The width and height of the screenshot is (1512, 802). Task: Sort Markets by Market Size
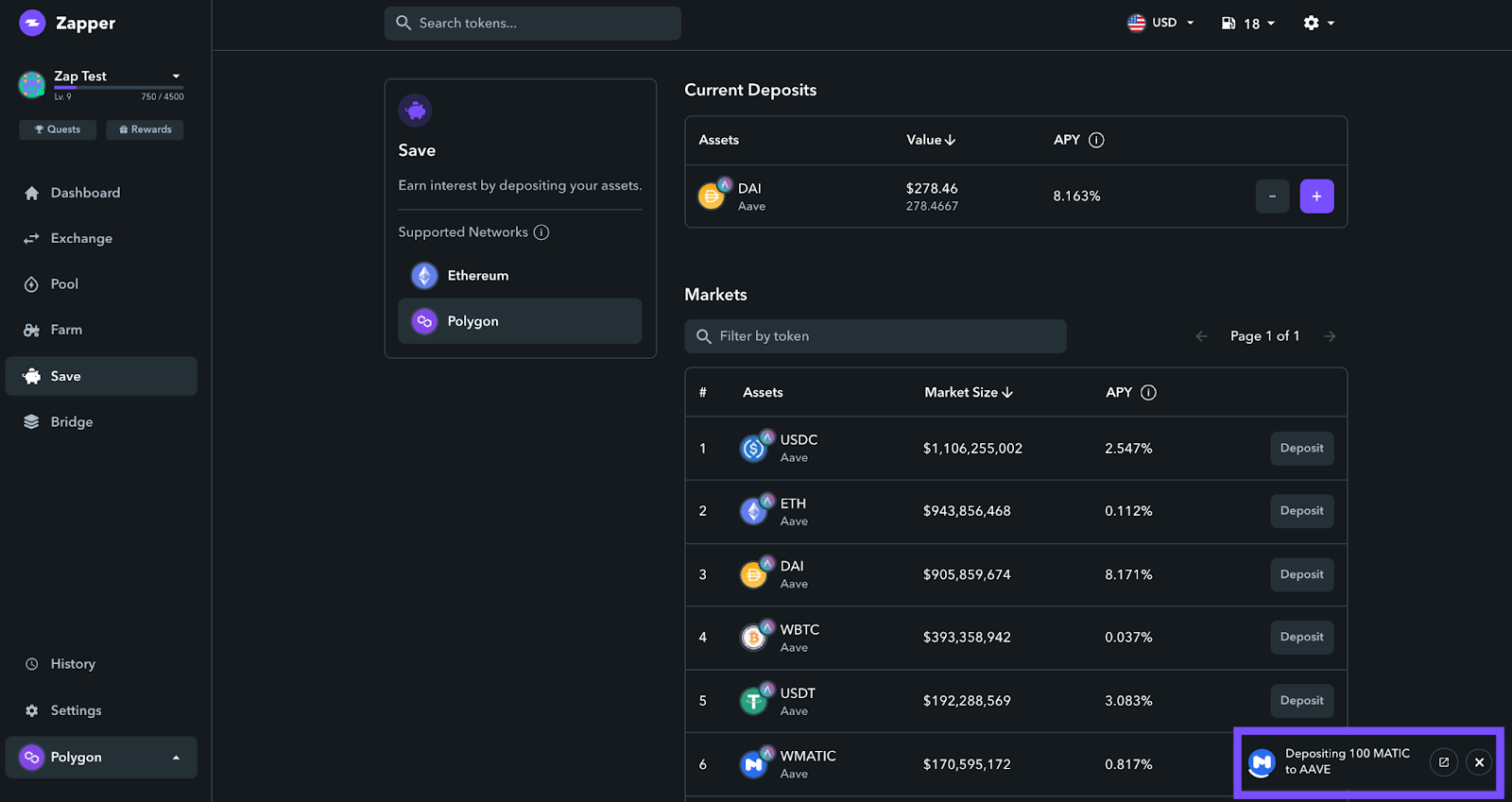click(969, 392)
